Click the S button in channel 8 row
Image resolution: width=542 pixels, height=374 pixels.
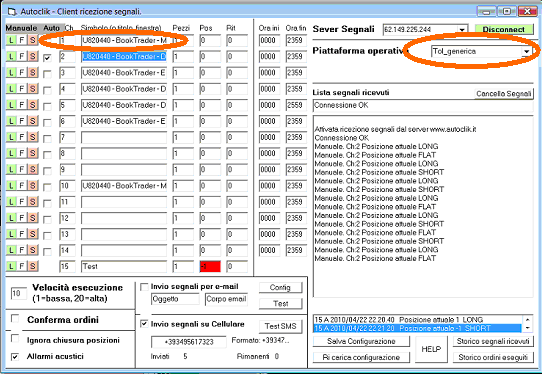(x=32, y=153)
